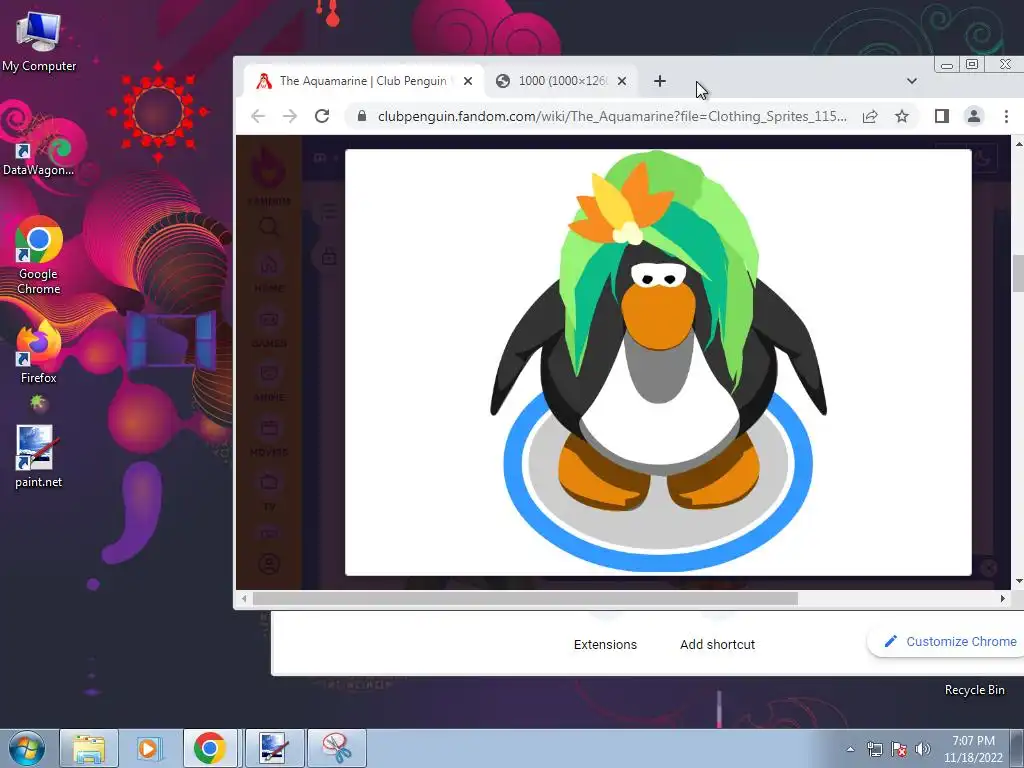
Task: Open Windows Media Player from taskbar
Action: [x=149, y=748]
